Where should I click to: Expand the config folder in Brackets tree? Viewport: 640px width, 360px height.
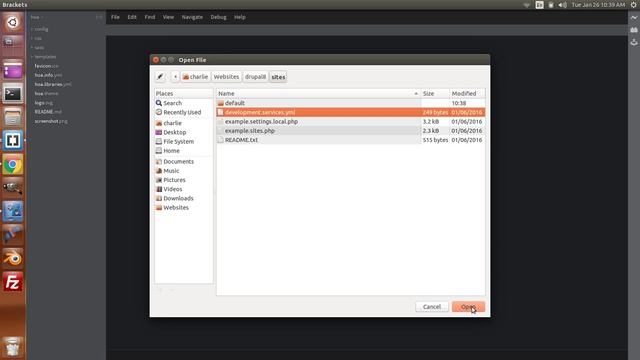pyautogui.click(x=40, y=29)
